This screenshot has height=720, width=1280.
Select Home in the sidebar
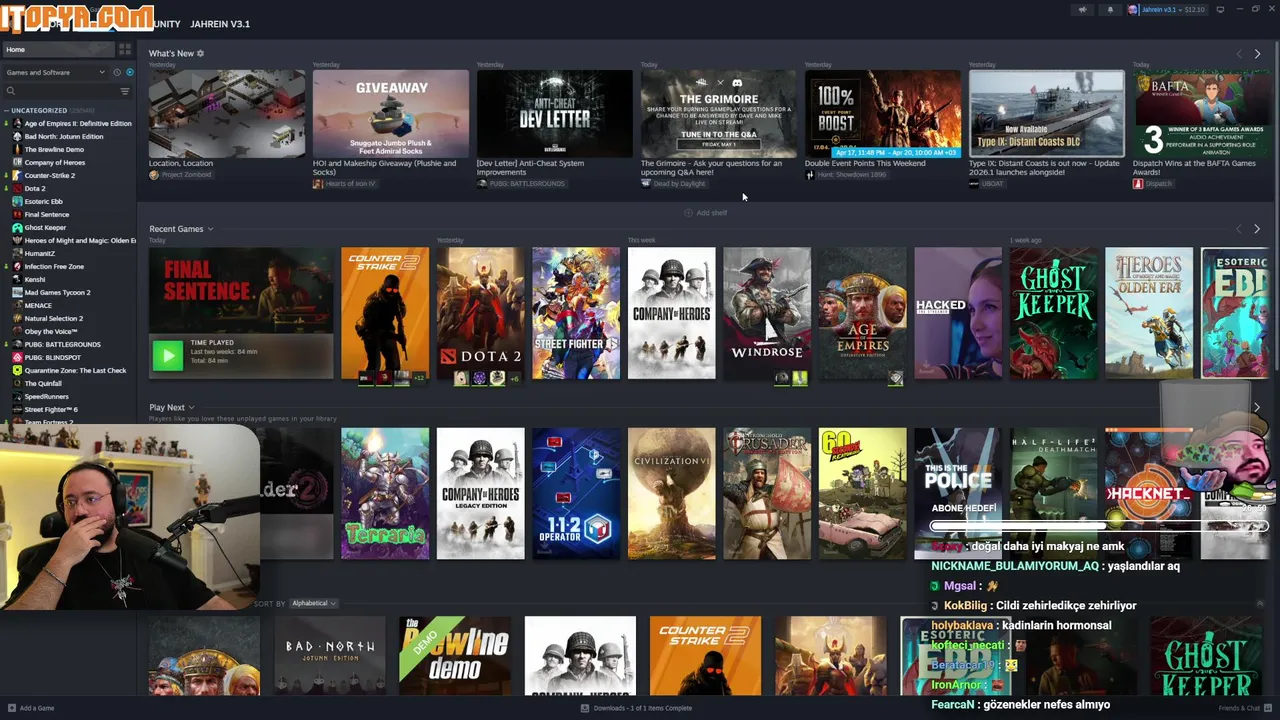tap(58, 49)
